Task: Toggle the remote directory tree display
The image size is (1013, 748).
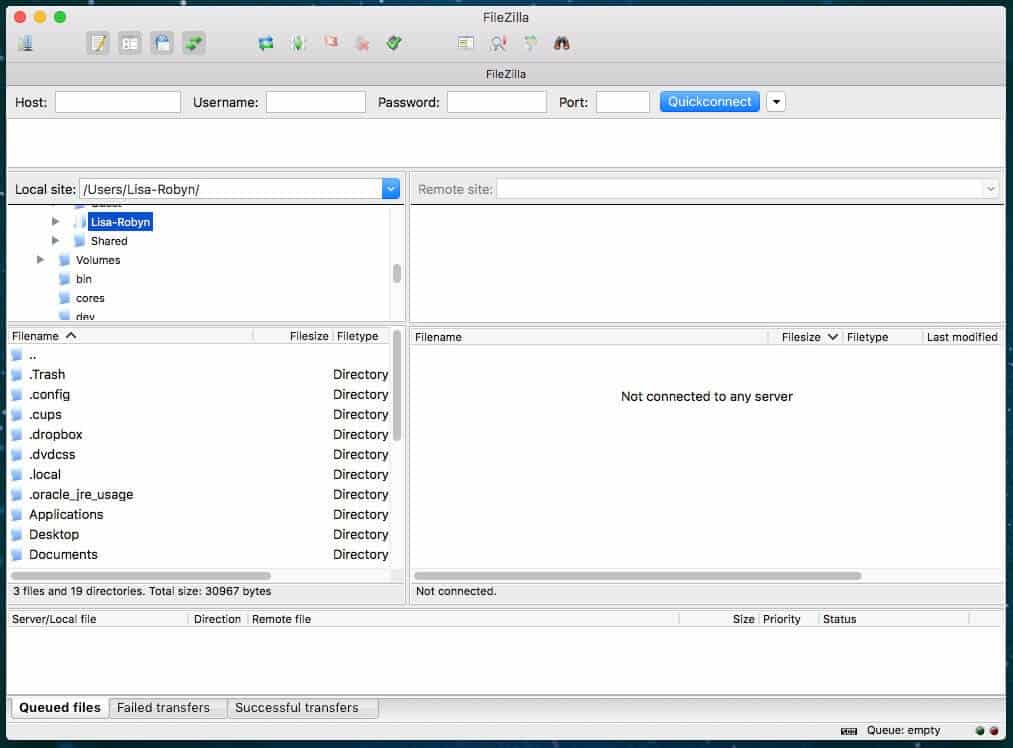Action: click(161, 43)
